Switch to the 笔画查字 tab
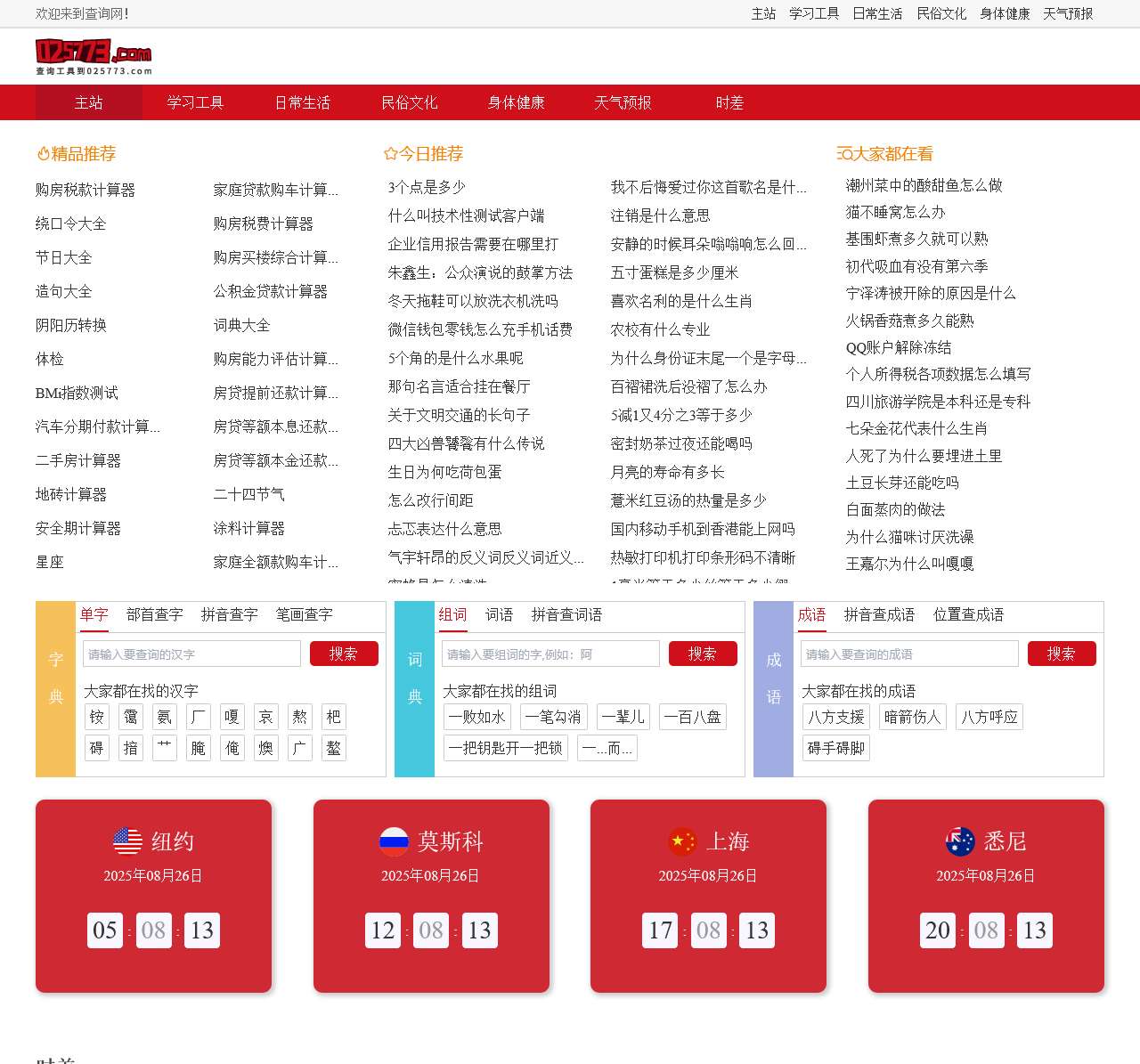The width and height of the screenshot is (1140, 1064). pyautogui.click(x=303, y=614)
